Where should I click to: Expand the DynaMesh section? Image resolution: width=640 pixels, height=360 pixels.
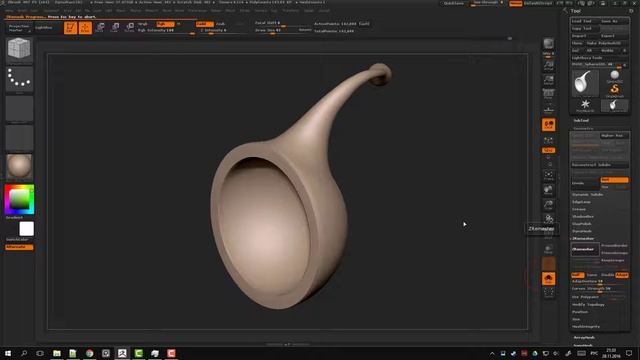tap(582, 231)
